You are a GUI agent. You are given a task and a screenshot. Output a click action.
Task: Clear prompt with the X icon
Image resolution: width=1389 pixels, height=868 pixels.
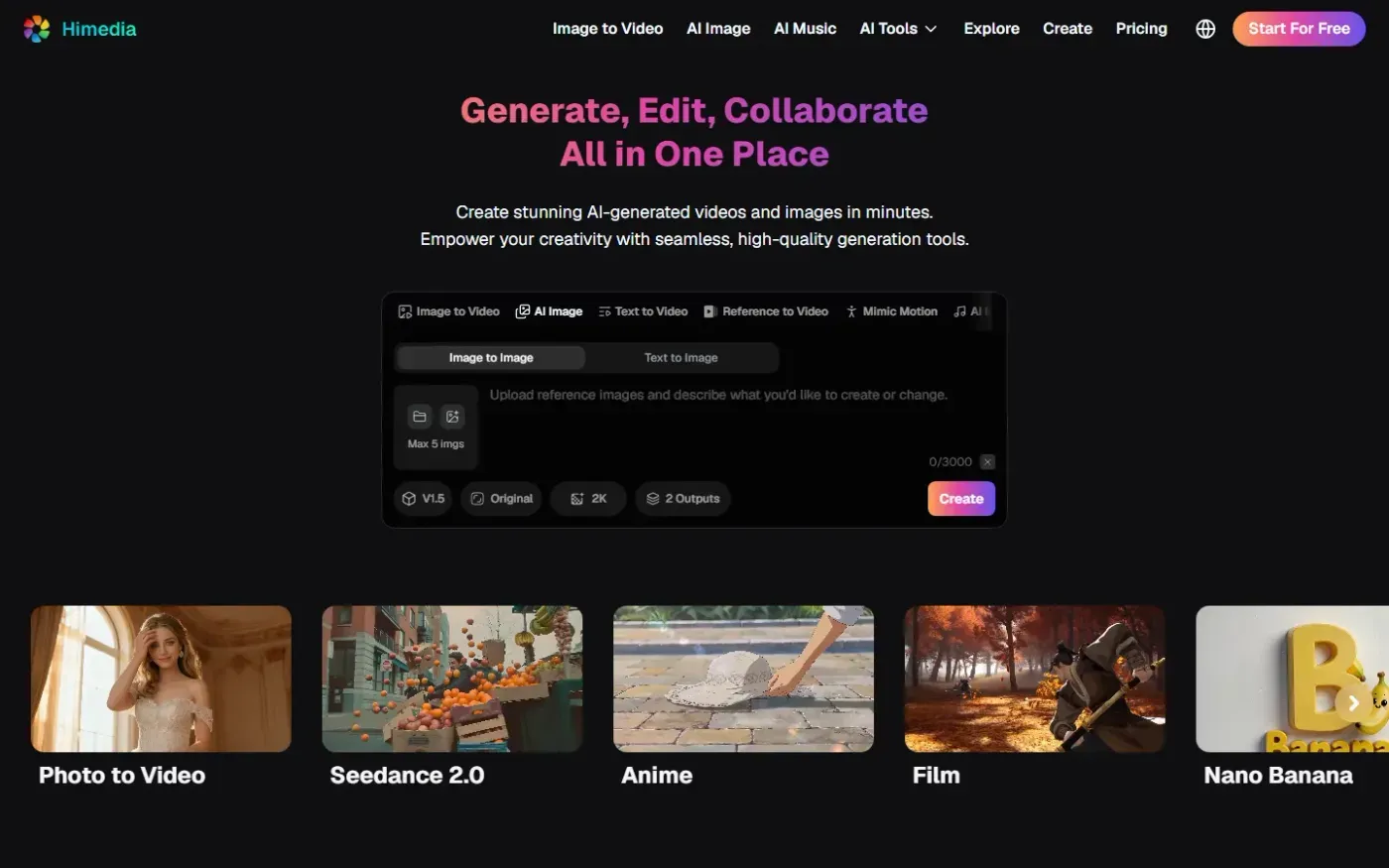(x=987, y=461)
